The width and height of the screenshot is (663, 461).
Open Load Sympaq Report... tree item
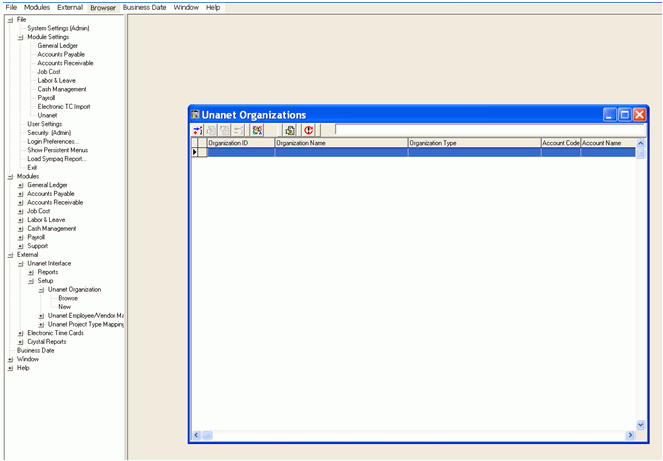coord(57,159)
